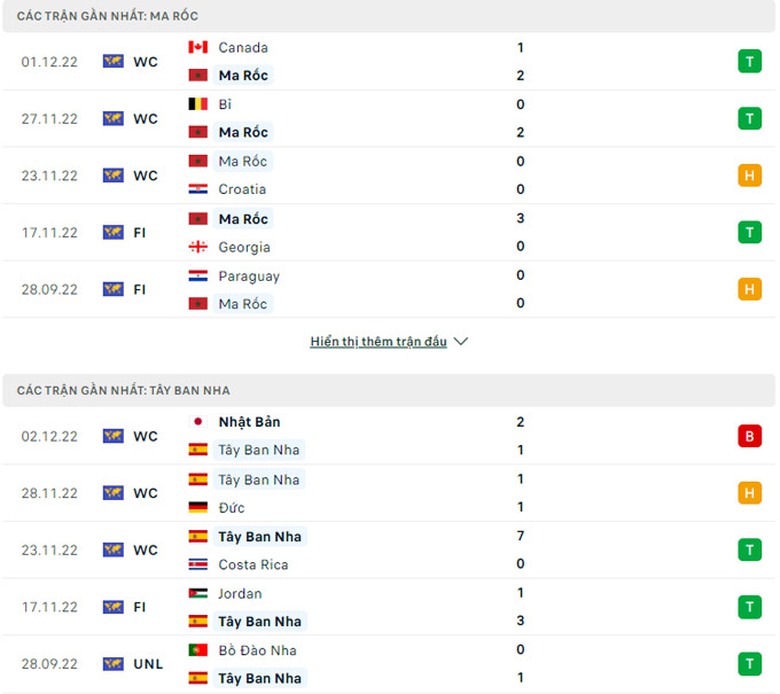Click the Germany flag beside Đức
780x694 pixels.
[x=198, y=507]
